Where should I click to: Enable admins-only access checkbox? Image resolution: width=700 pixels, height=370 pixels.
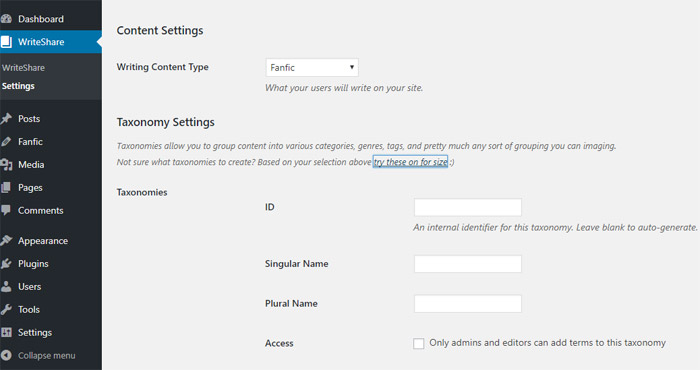[418, 343]
